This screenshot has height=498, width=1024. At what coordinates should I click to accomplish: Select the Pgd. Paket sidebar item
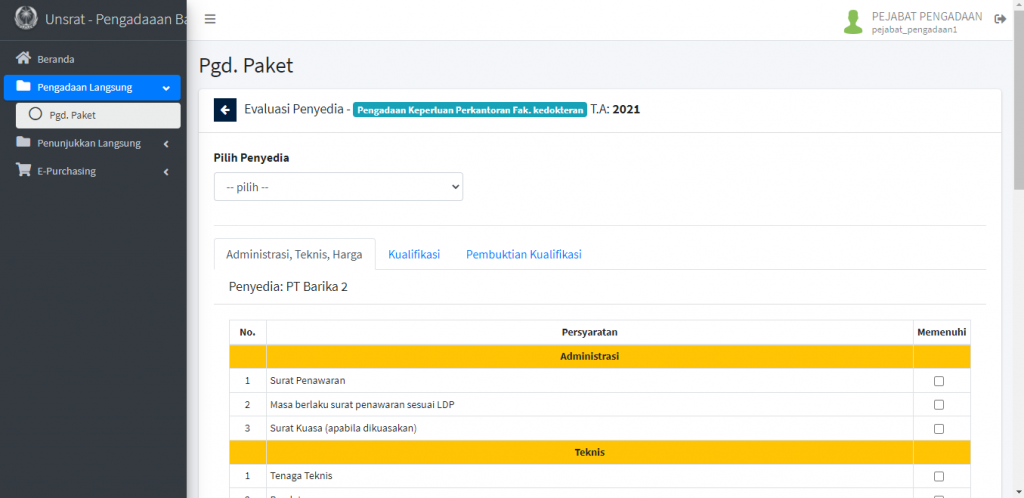pos(98,115)
